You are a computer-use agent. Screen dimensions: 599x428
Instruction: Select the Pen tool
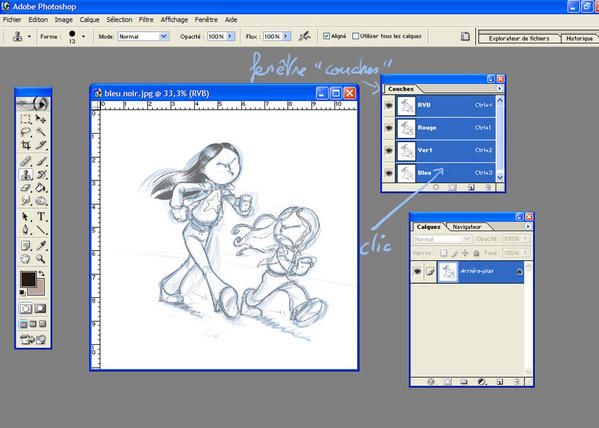click(x=25, y=230)
